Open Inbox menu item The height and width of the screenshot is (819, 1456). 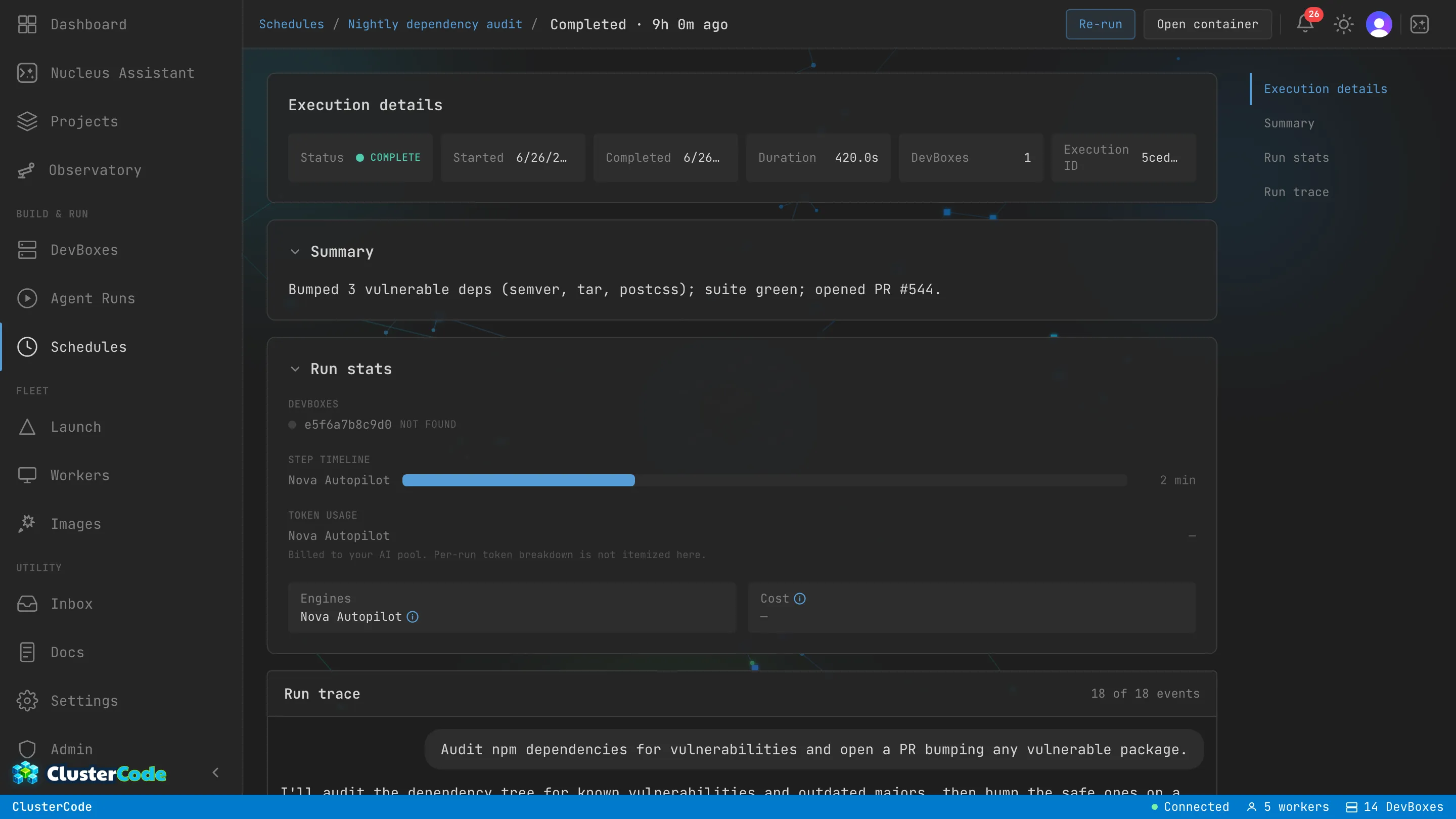click(x=121, y=604)
